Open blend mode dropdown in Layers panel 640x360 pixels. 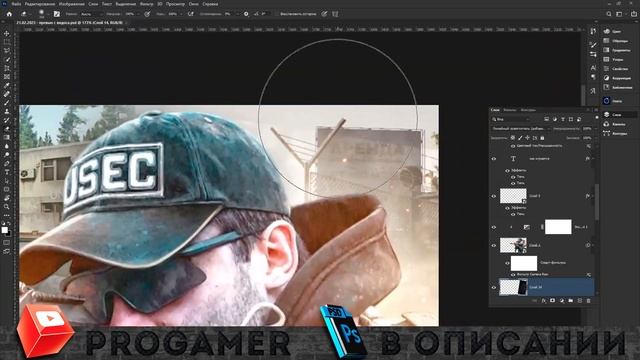pyautogui.click(x=520, y=129)
